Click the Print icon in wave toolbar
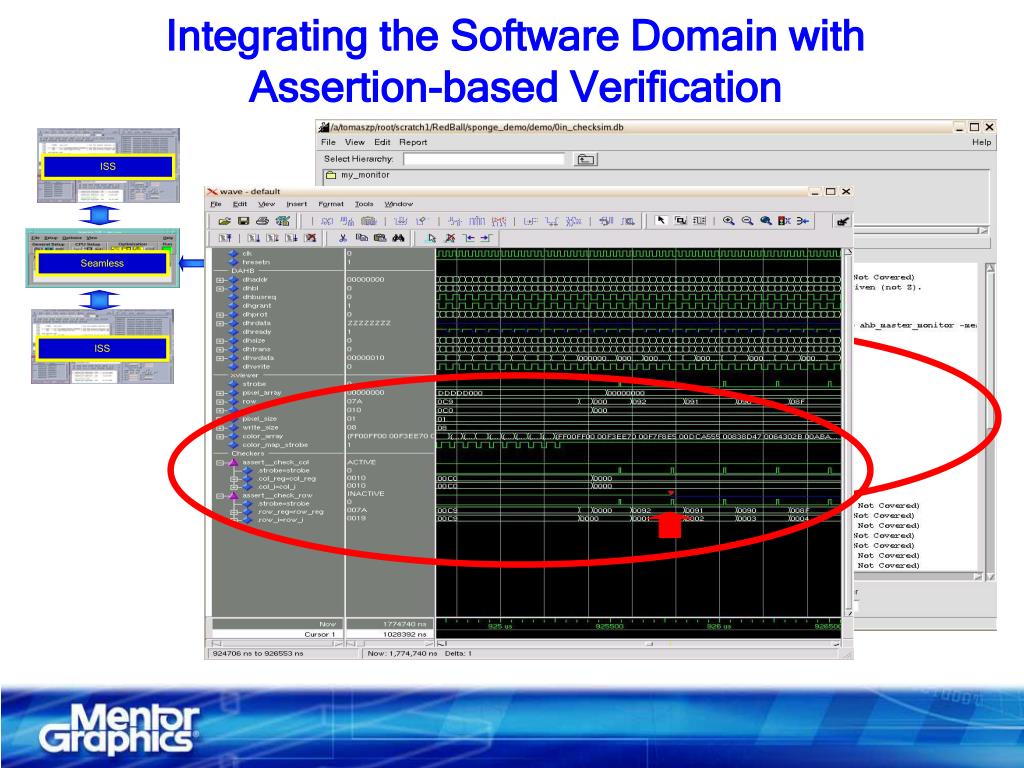Viewport: 1024px width, 768px height. [x=263, y=221]
